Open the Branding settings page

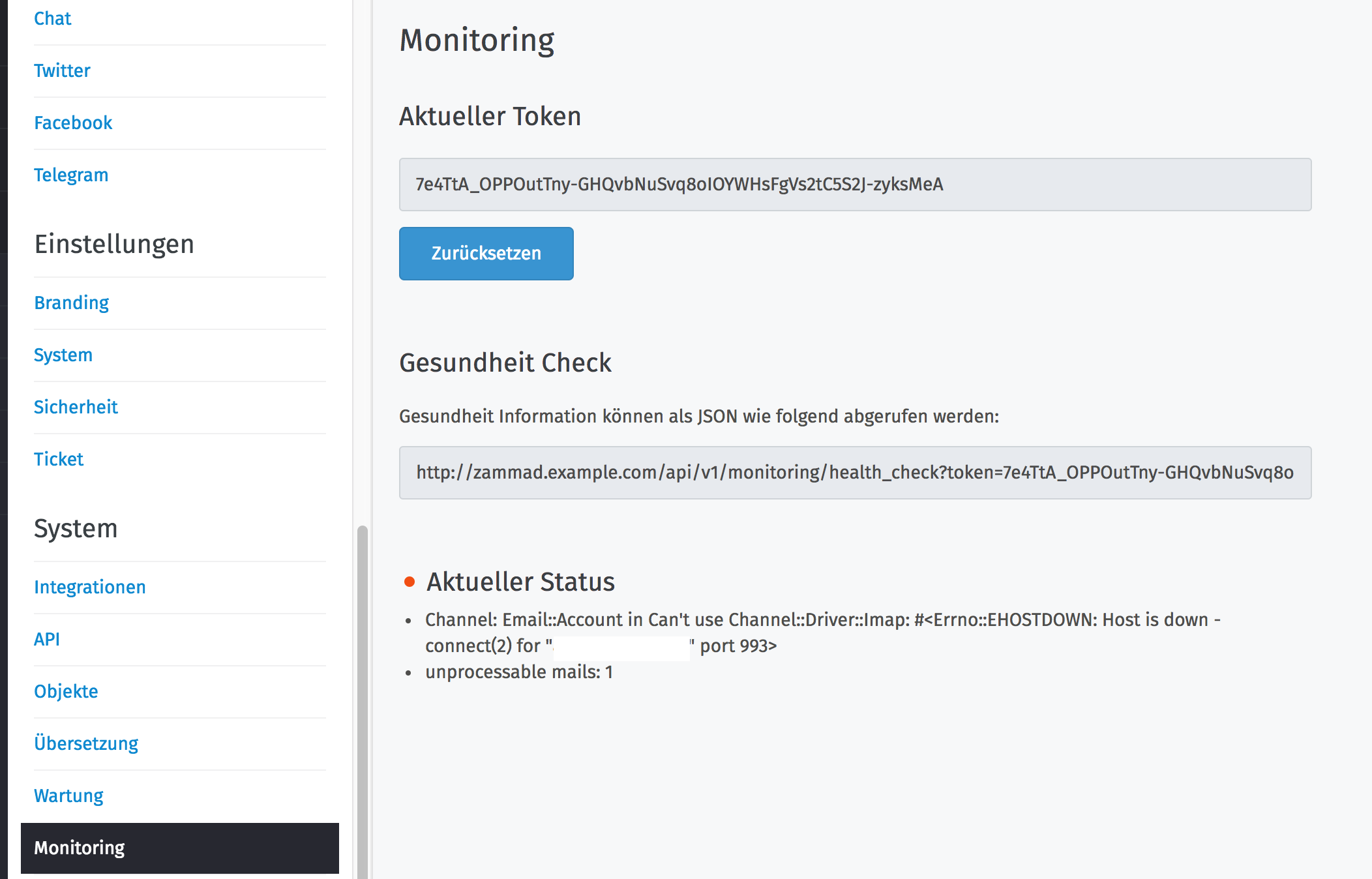(x=71, y=303)
